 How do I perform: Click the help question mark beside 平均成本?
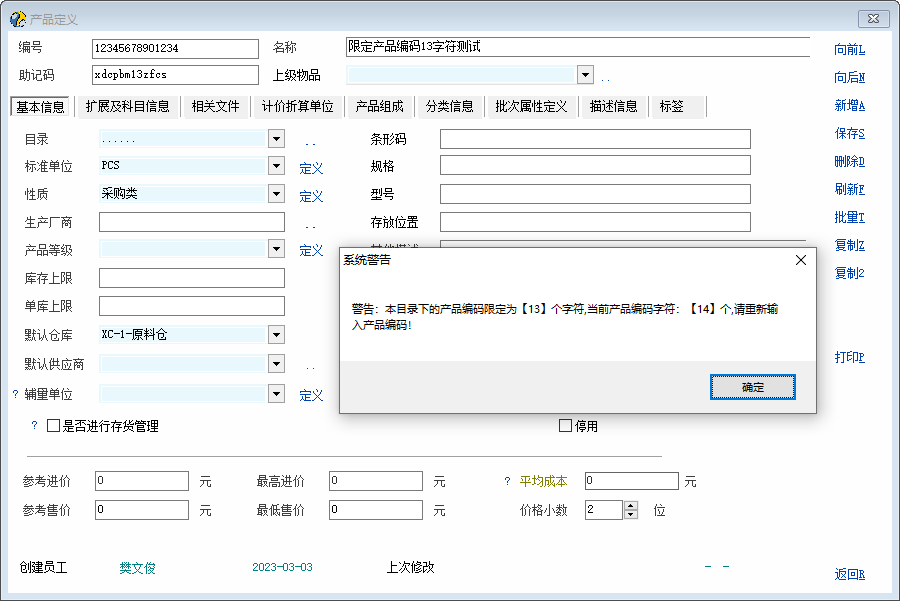507,482
